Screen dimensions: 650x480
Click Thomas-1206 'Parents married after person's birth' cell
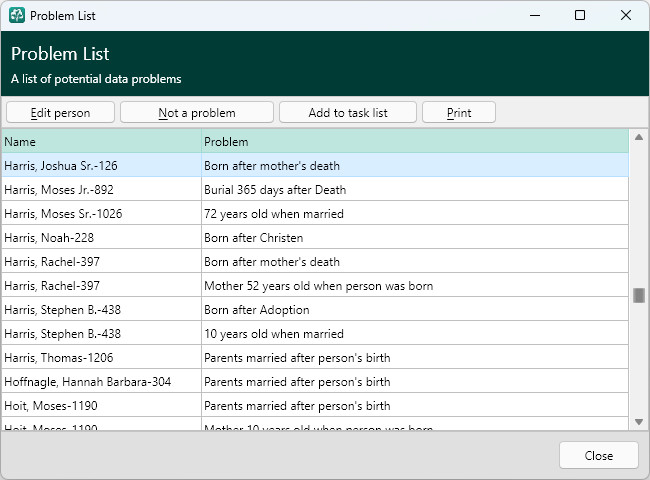tap(415, 358)
